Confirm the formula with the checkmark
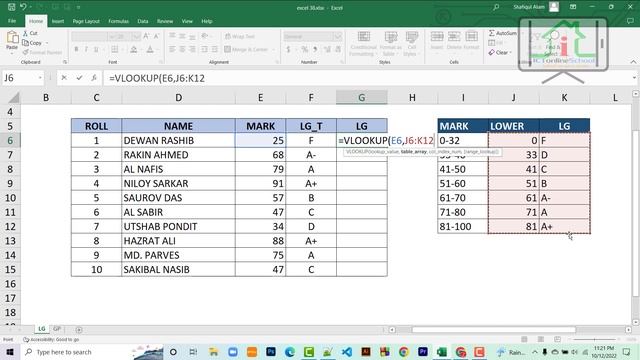This screenshot has width=640, height=360. (x=79, y=78)
